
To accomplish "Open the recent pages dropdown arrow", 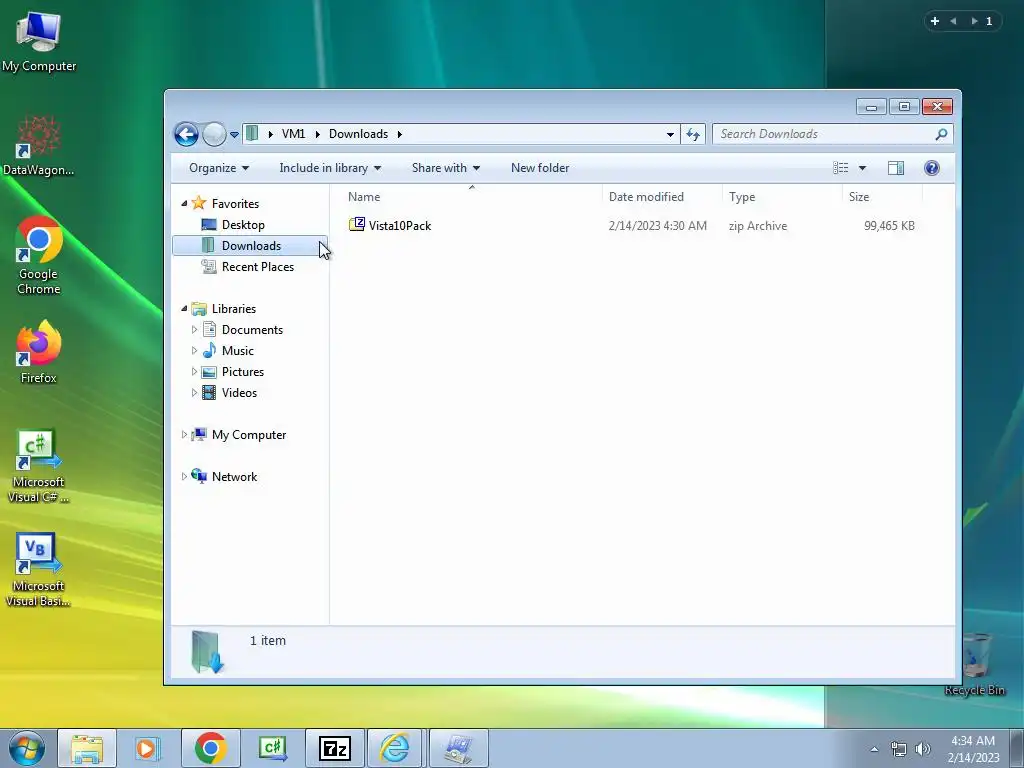I will 234,135.
